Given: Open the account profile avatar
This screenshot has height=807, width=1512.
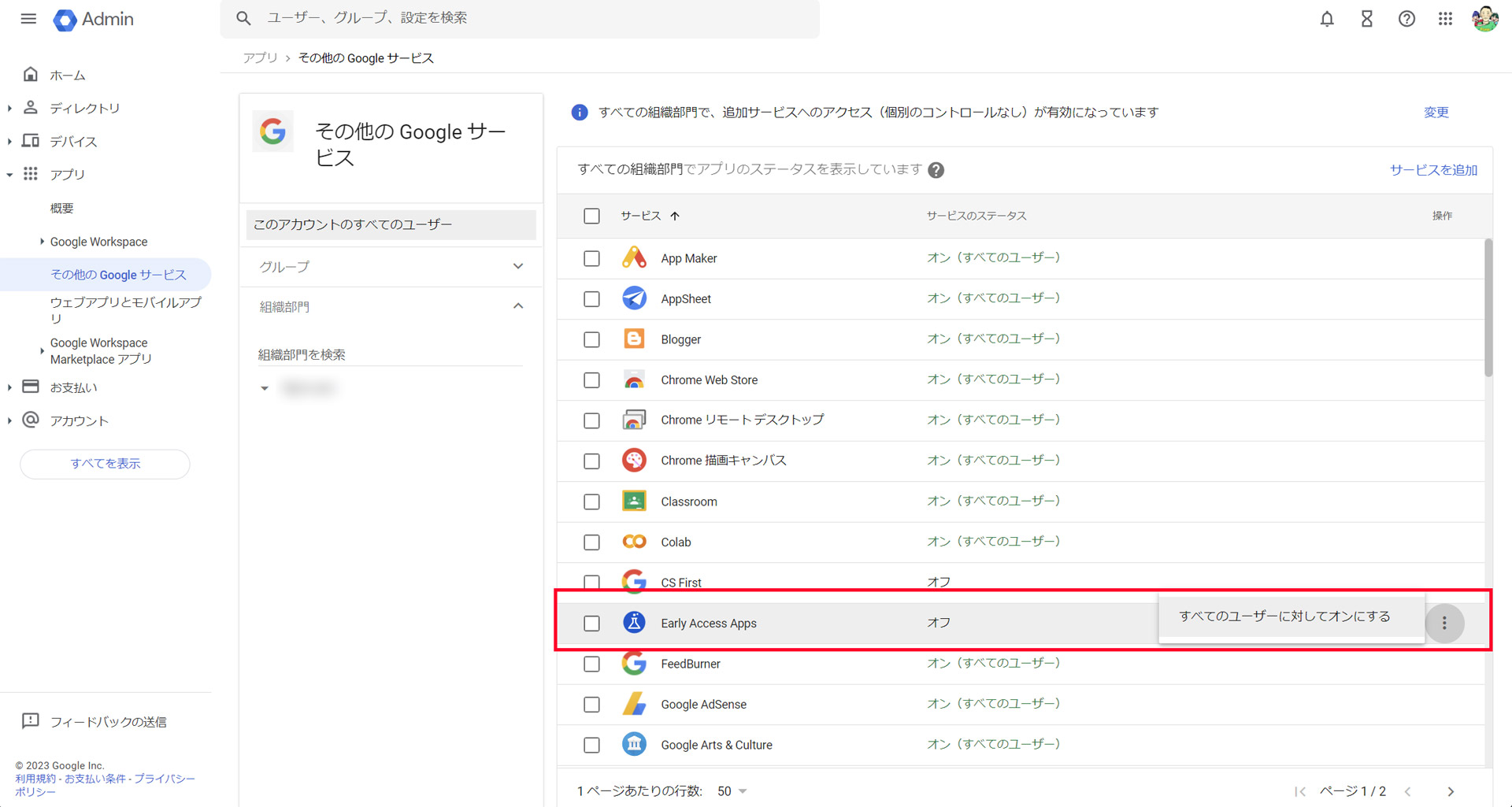Looking at the screenshot, I should 1485,19.
